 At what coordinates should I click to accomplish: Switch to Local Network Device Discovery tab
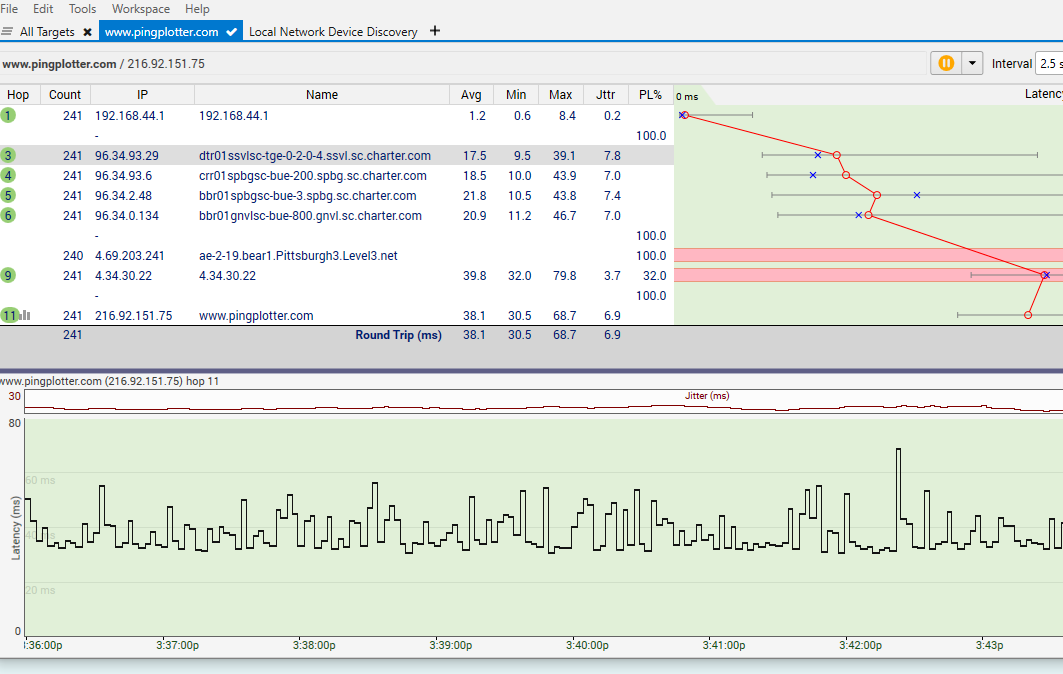point(332,32)
